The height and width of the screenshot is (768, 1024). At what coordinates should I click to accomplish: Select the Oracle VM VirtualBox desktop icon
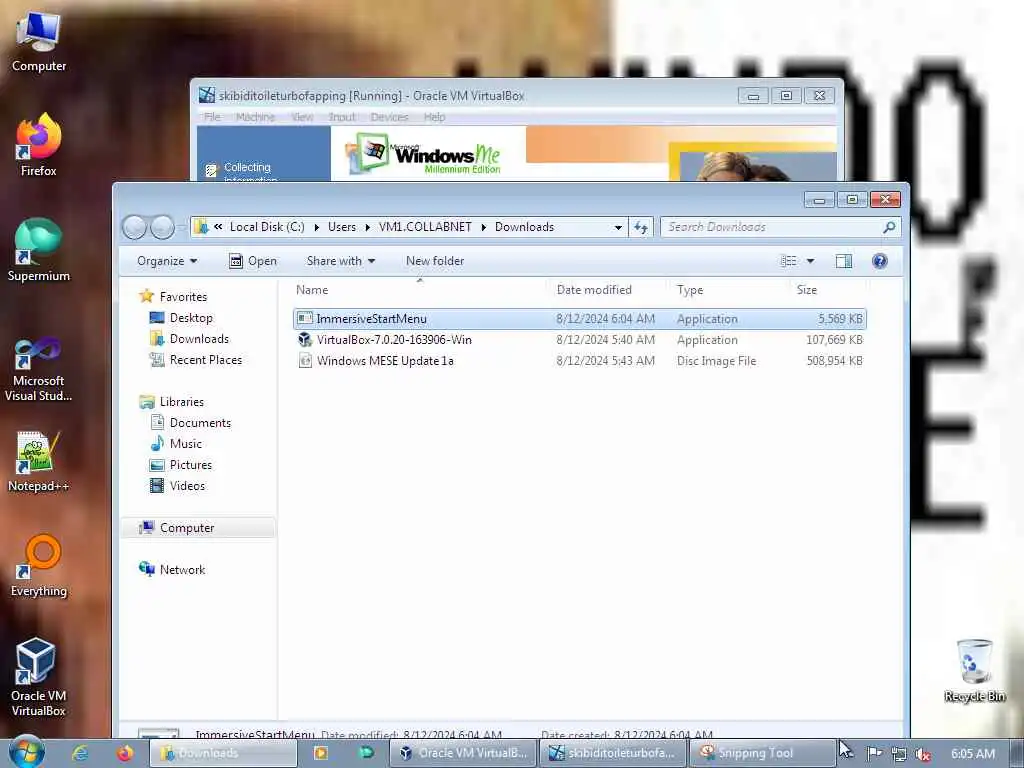pyautogui.click(x=39, y=678)
